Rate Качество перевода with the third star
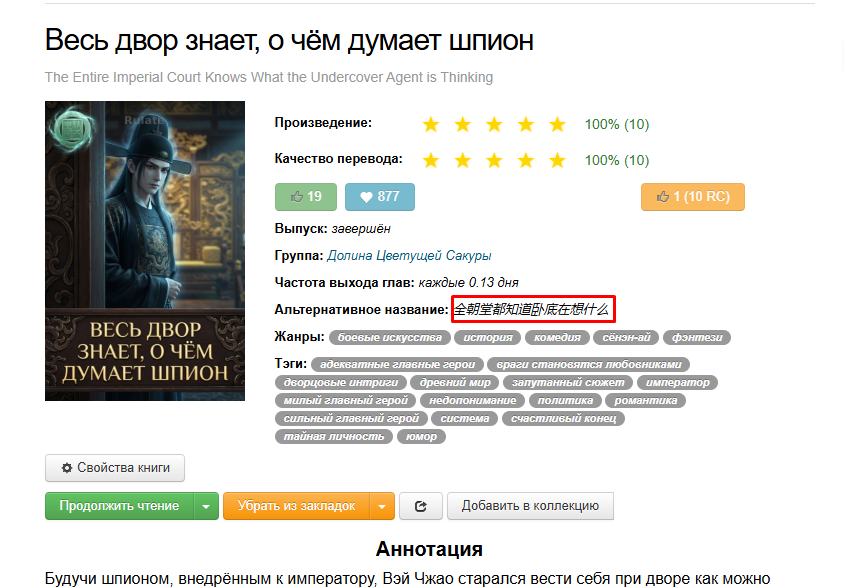This screenshot has width=844, height=588. pyautogui.click(x=494, y=160)
